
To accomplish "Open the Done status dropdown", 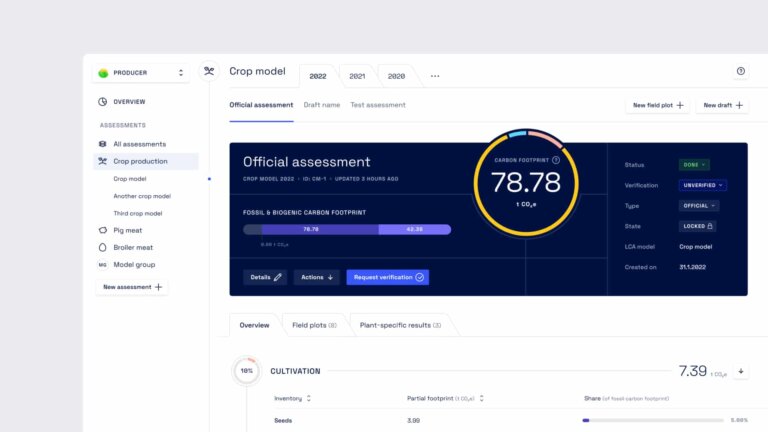I will (694, 164).
